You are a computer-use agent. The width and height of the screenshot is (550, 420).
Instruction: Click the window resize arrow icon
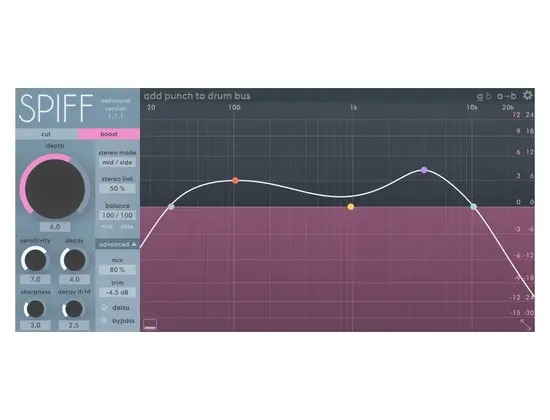point(526,325)
